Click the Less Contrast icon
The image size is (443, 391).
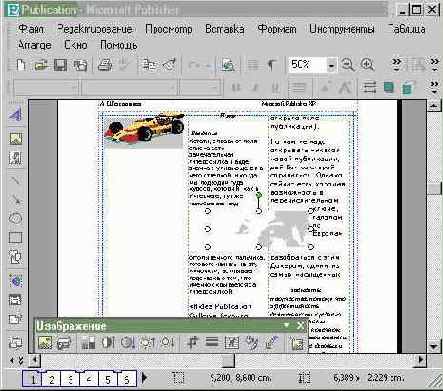[x=127, y=343]
